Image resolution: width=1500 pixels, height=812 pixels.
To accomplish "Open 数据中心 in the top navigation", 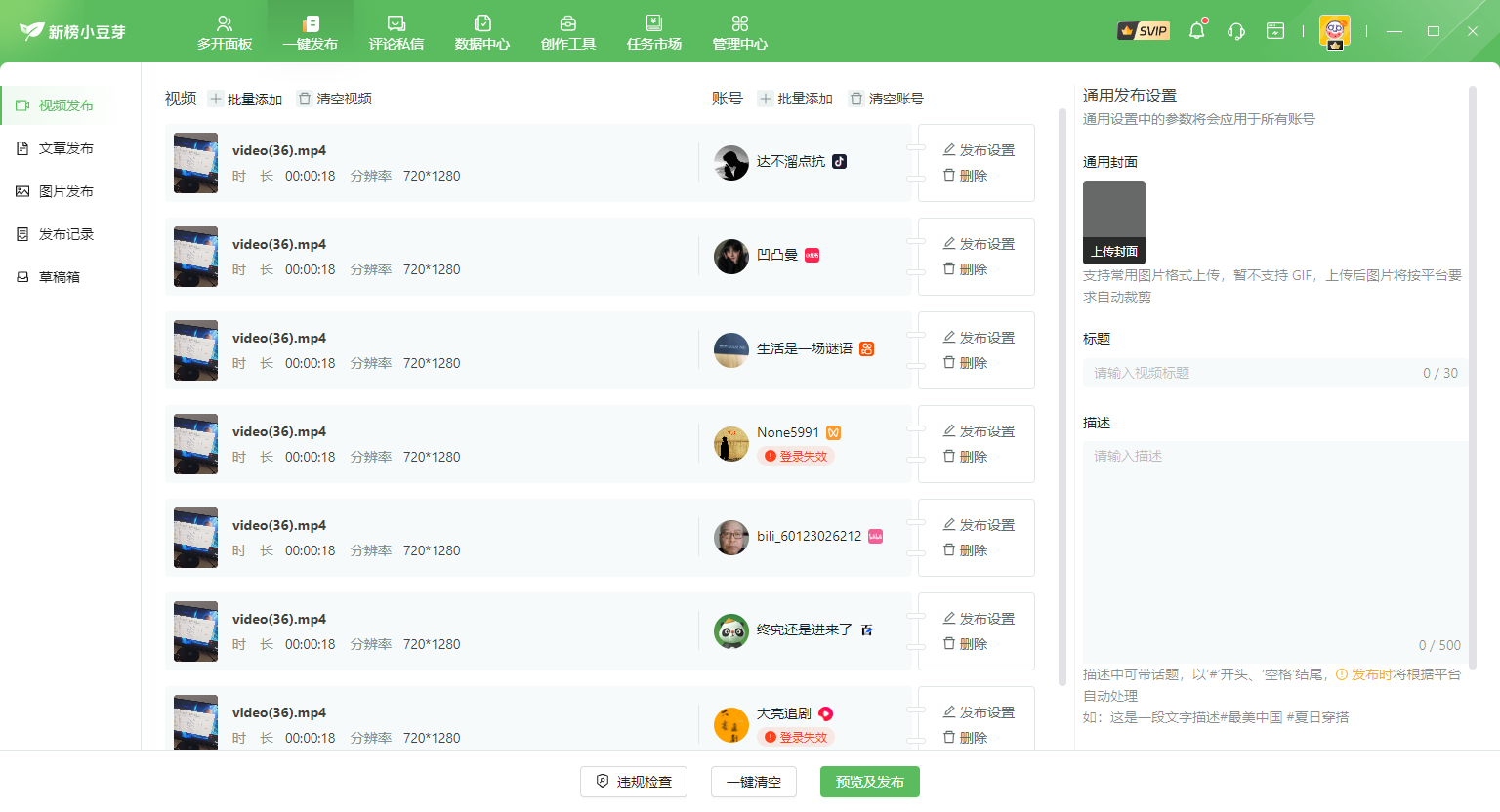I will (x=482, y=32).
